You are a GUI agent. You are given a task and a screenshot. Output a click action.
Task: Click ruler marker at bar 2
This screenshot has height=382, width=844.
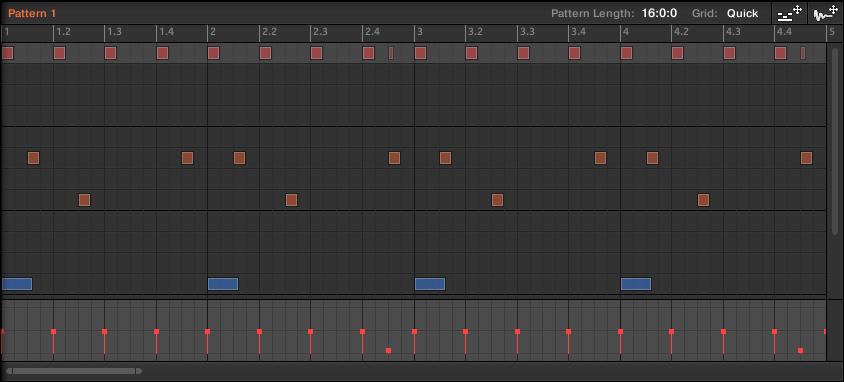coord(213,32)
